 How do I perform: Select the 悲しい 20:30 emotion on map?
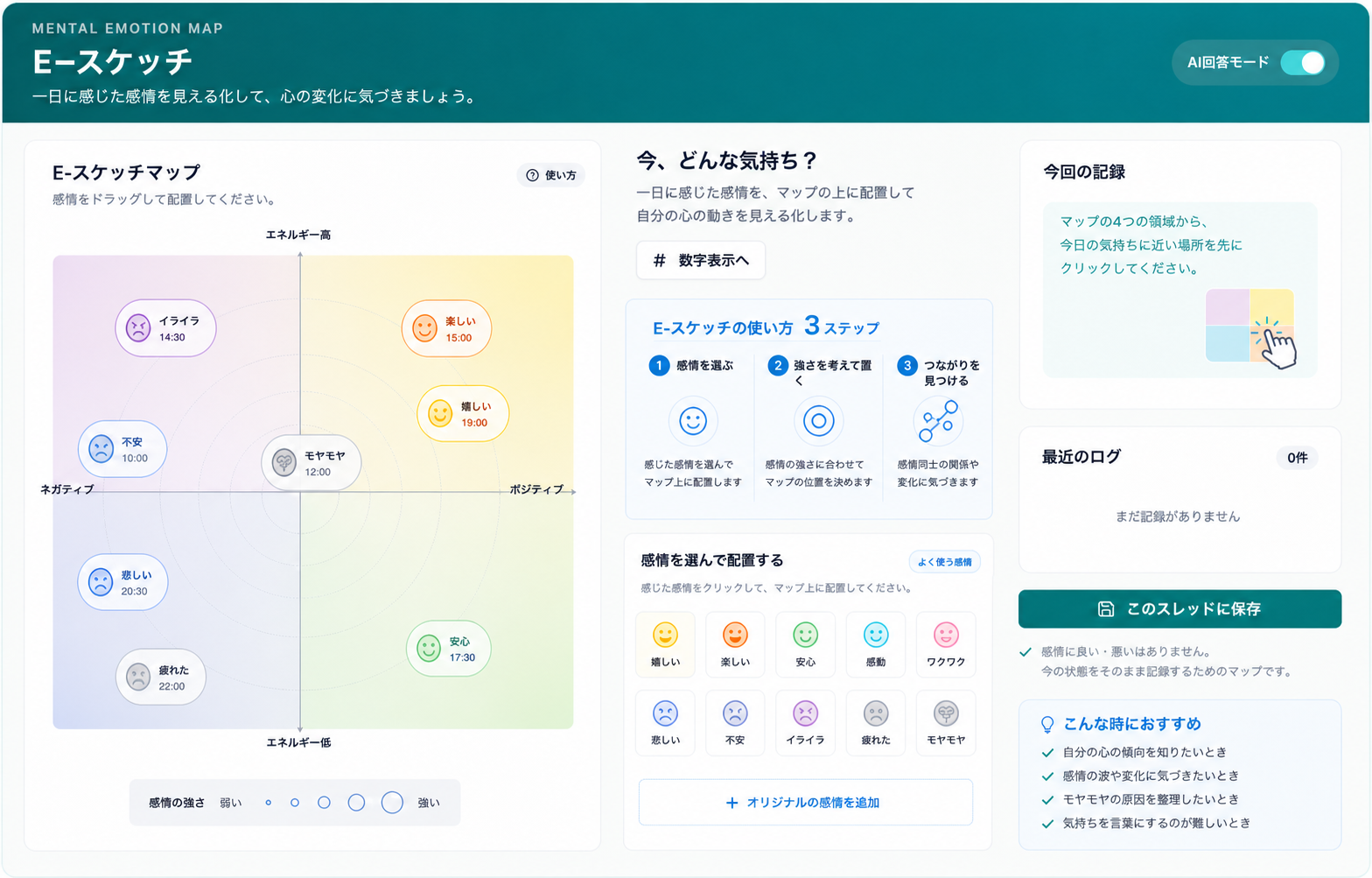coord(122,582)
